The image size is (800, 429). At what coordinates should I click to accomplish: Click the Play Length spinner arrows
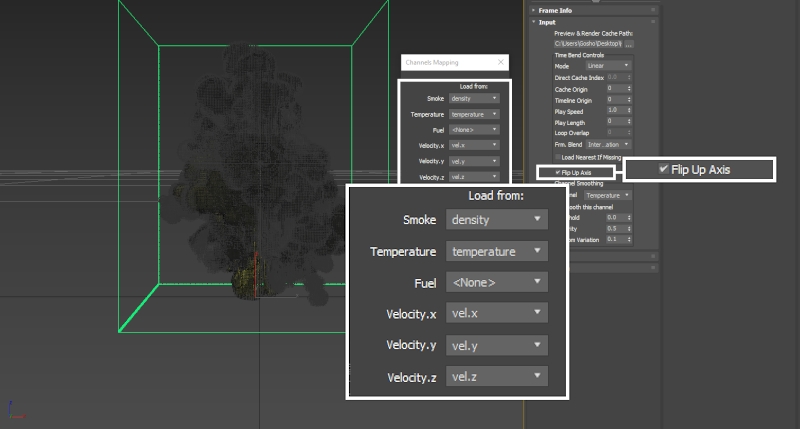click(628, 122)
